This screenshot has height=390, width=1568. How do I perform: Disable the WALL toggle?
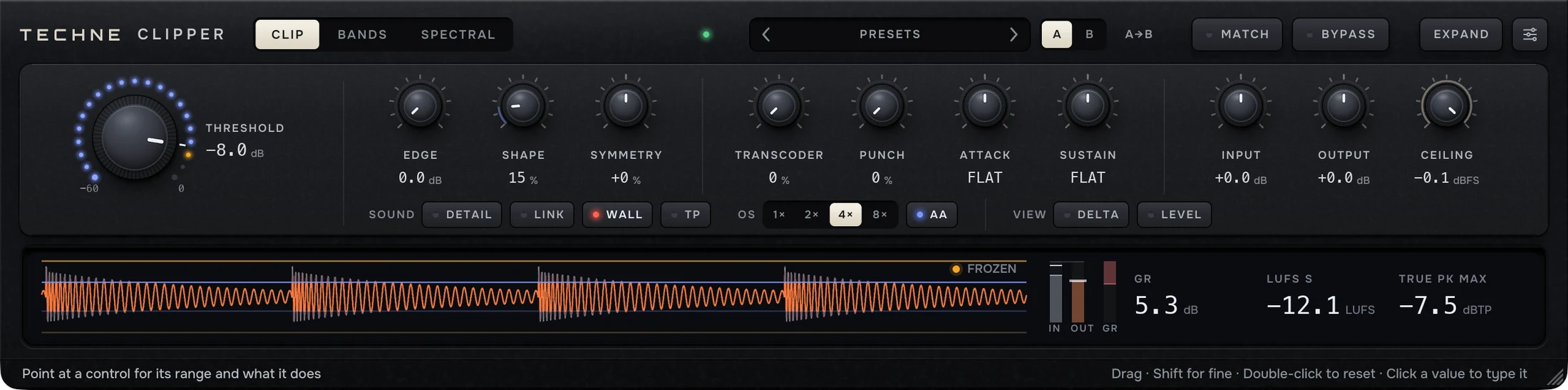(x=617, y=215)
